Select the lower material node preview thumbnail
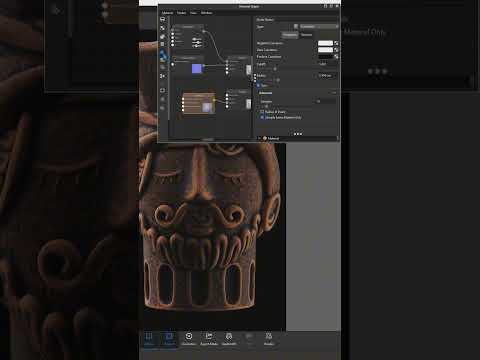The width and height of the screenshot is (480, 360). pyautogui.click(x=249, y=104)
